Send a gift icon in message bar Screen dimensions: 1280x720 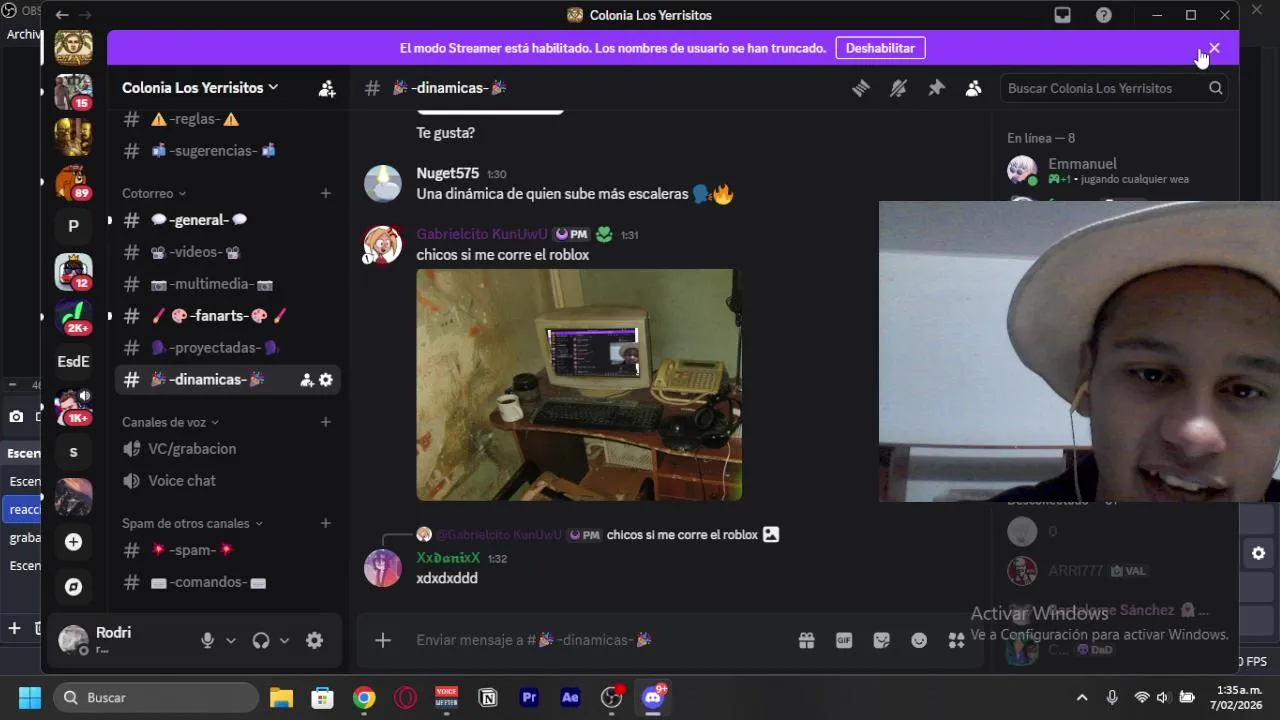coord(806,640)
